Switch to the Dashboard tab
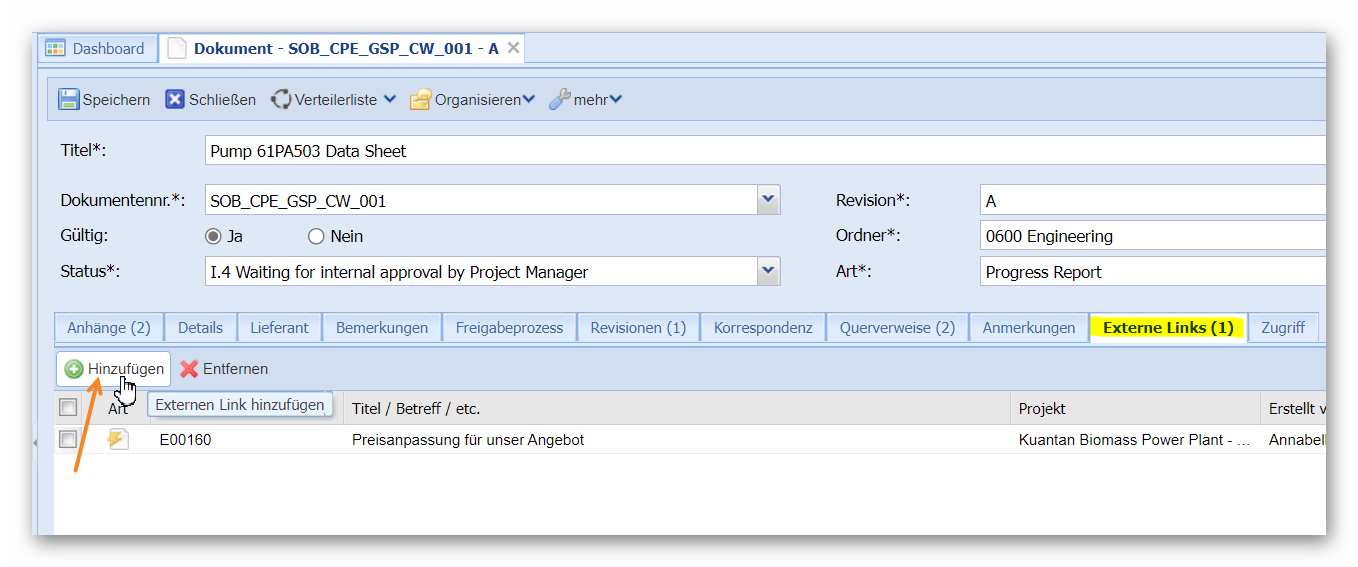Image resolution: width=1358 pixels, height=567 pixels. point(98,48)
